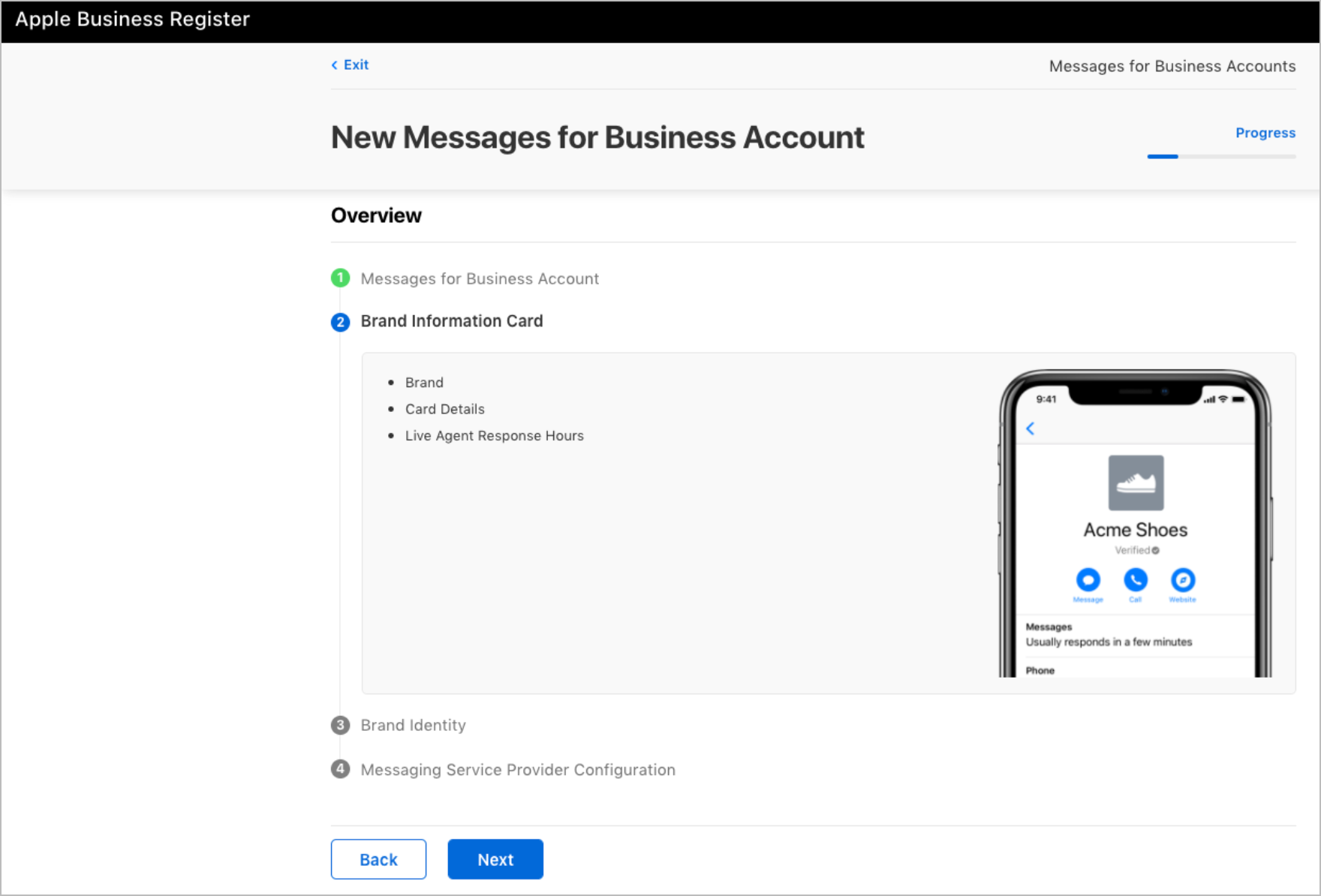Select Brand Information Card step
The height and width of the screenshot is (896, 1321).
pyautogui.click(x=452, y=321)
